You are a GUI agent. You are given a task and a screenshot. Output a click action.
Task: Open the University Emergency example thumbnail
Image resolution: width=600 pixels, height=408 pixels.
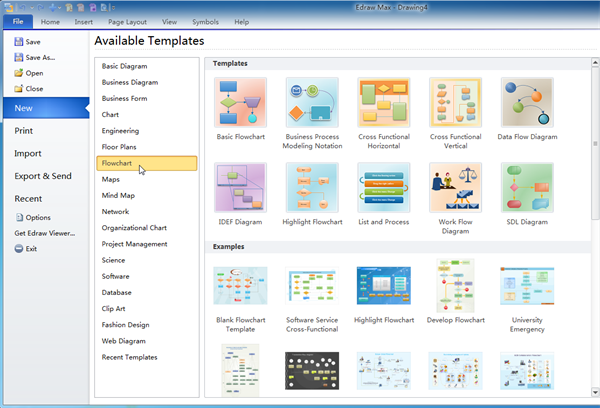coord(527,285)
